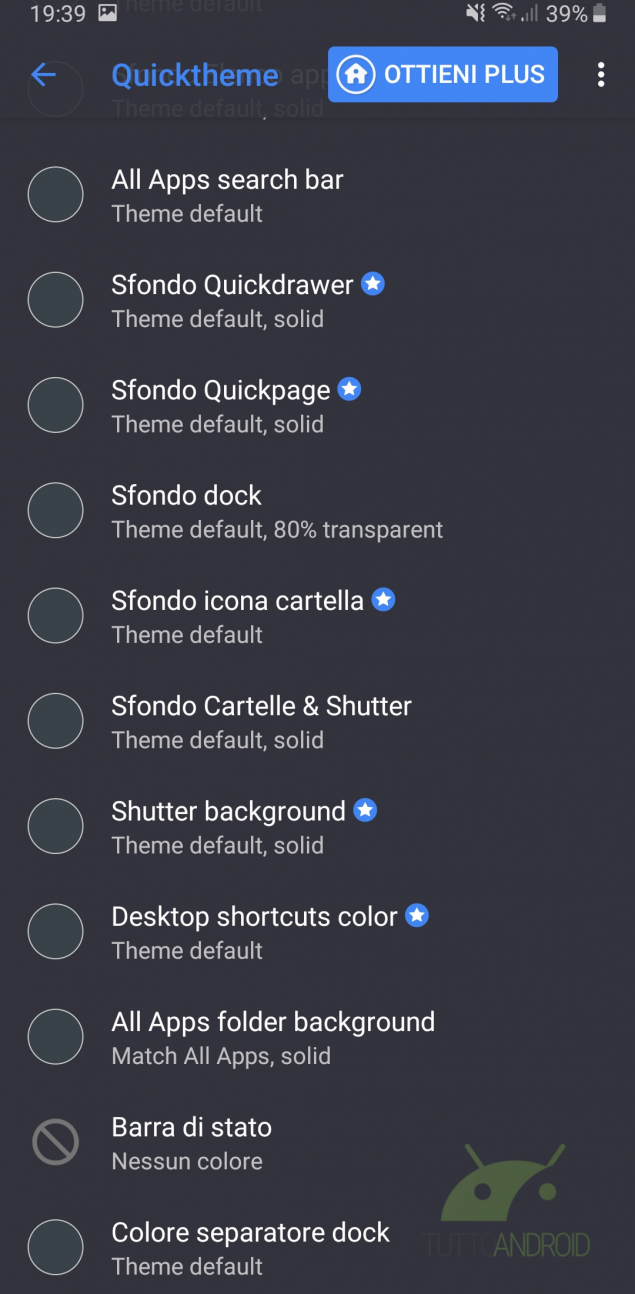The width and height of the screenshot is (635, 1294).
Task: Tap the Plus star badge beside Sfondo Quickdrawer
Action: [373, 284]
